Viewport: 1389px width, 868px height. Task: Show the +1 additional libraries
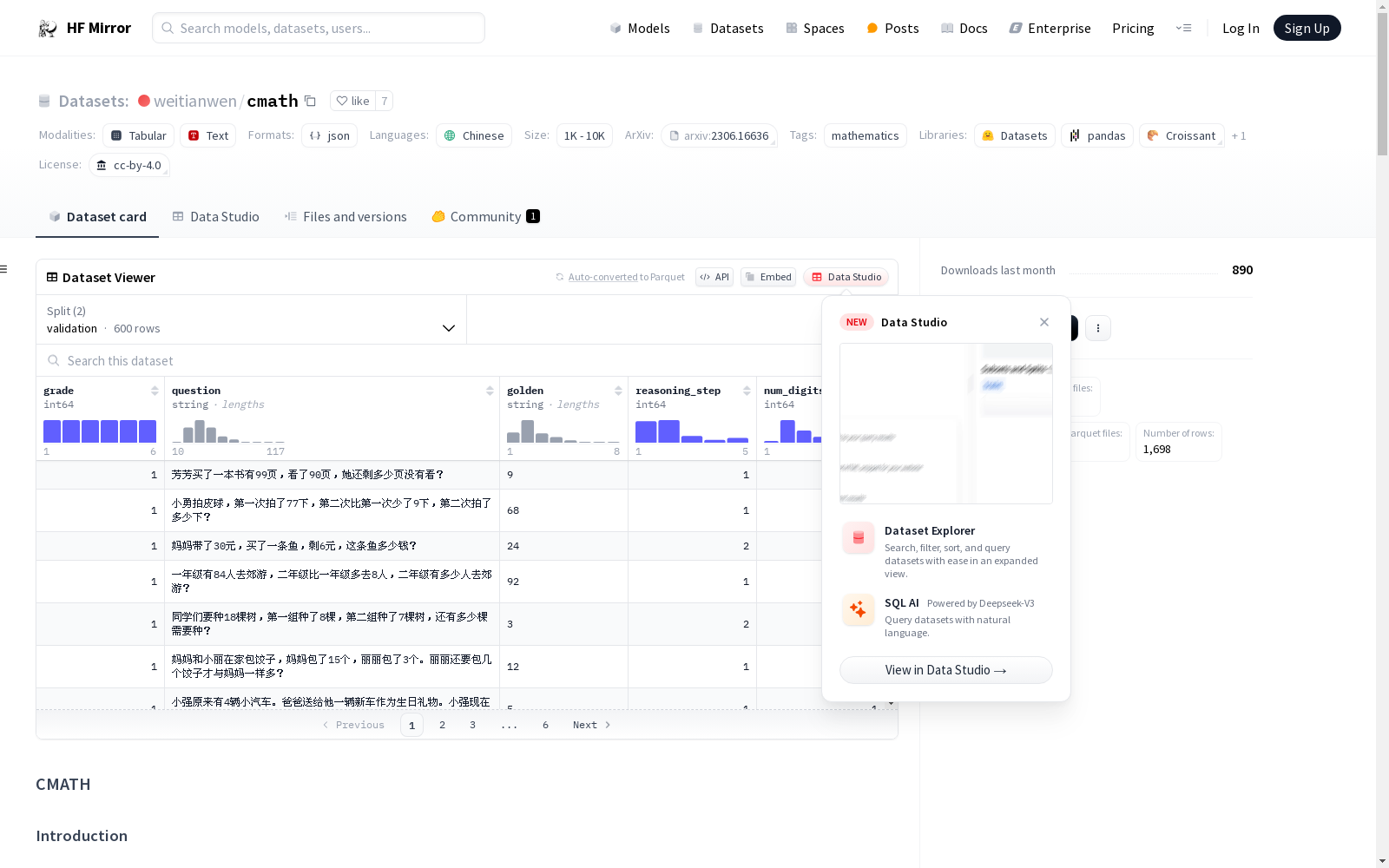1239,135
